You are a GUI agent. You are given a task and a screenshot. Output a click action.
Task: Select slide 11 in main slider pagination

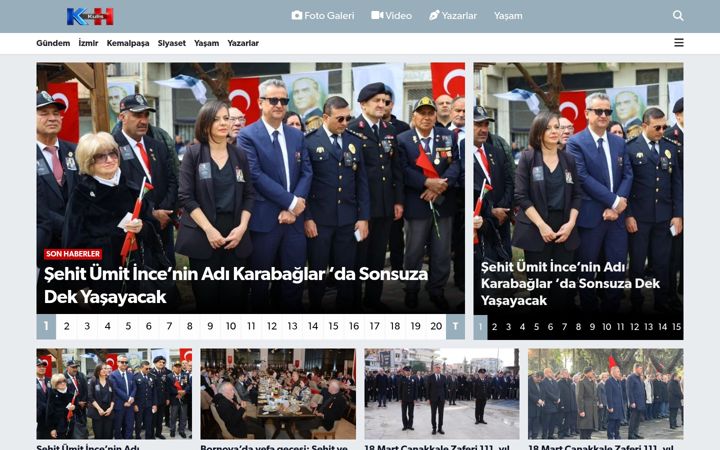[251, 326]
